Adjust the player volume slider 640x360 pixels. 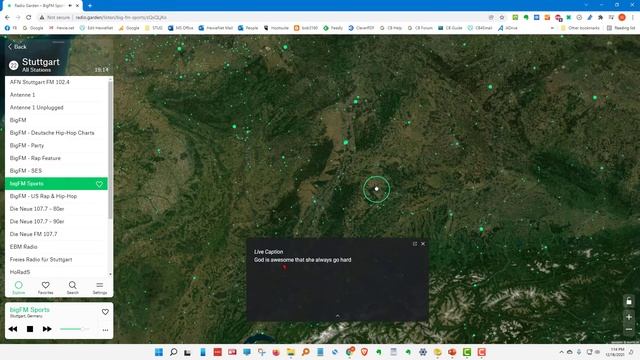coord(74,329)
